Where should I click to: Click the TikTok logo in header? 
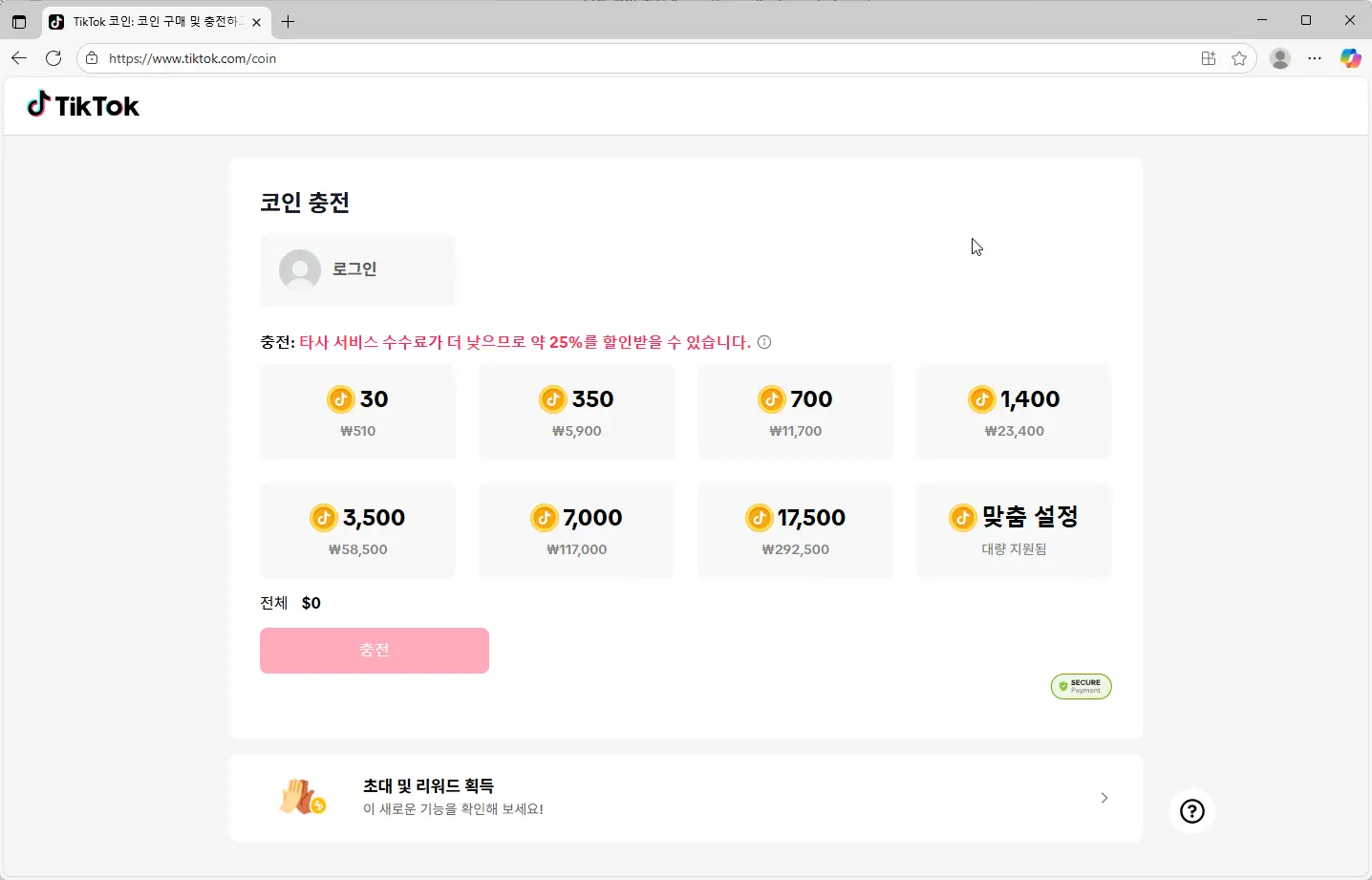(83, 105)
